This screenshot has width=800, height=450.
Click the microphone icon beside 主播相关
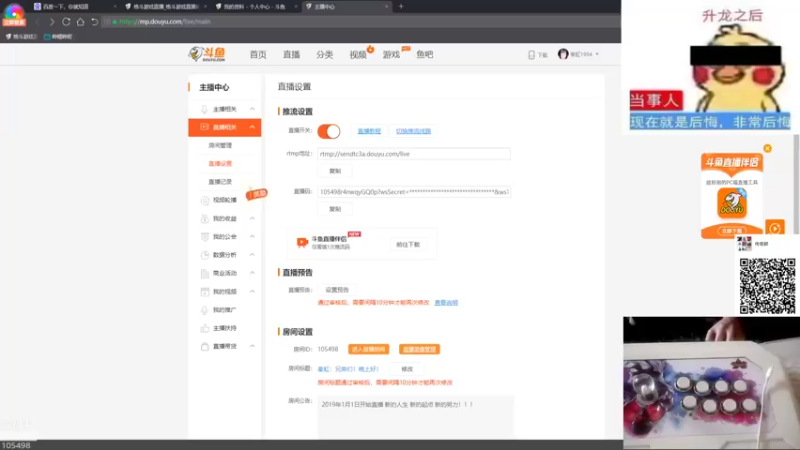tap(204, 109)
